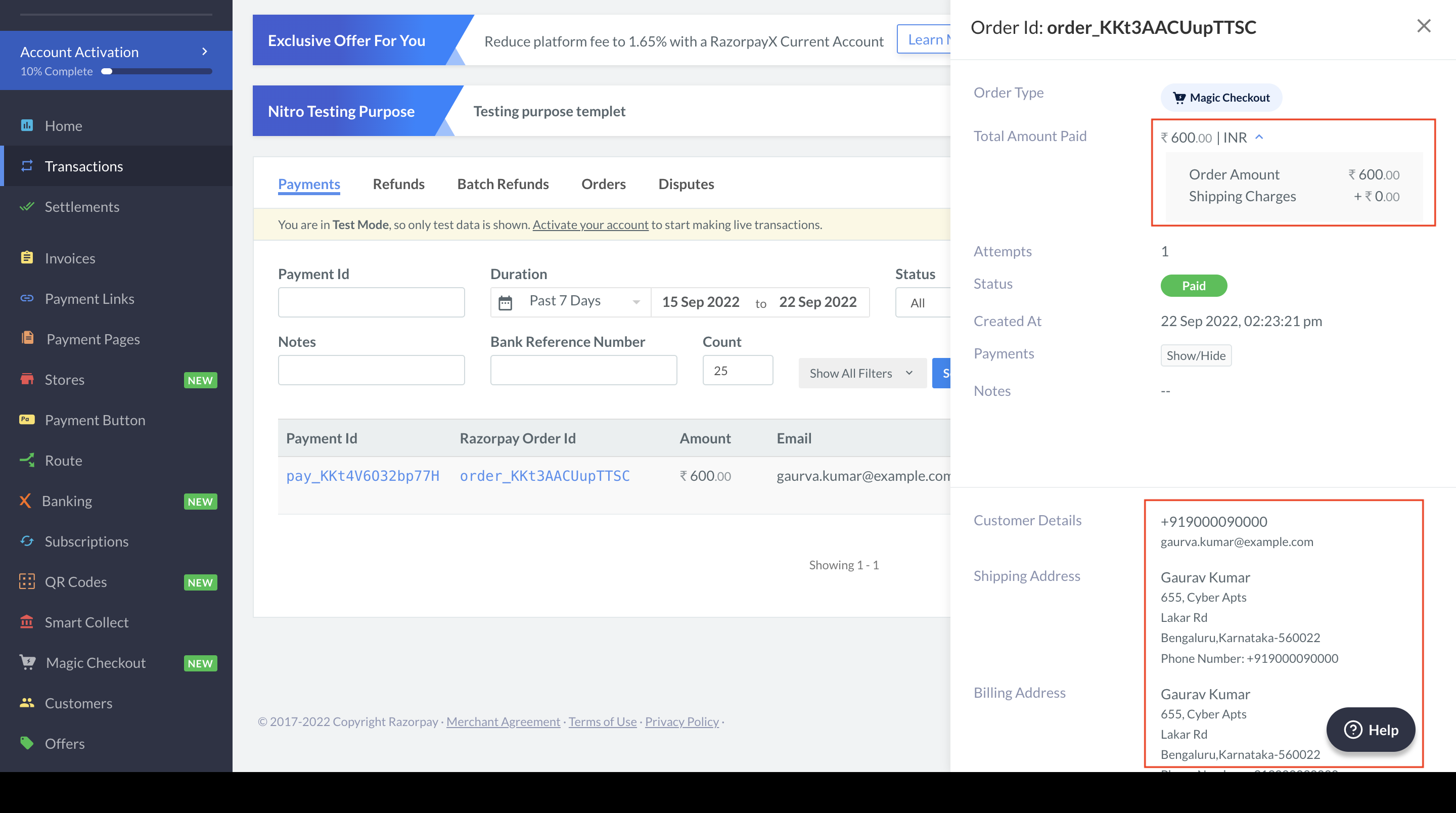Image resolution: width=1456 pixels, height=813 pixels.
Task: Expand Show All Filters
Action: (x=861, y=373)
